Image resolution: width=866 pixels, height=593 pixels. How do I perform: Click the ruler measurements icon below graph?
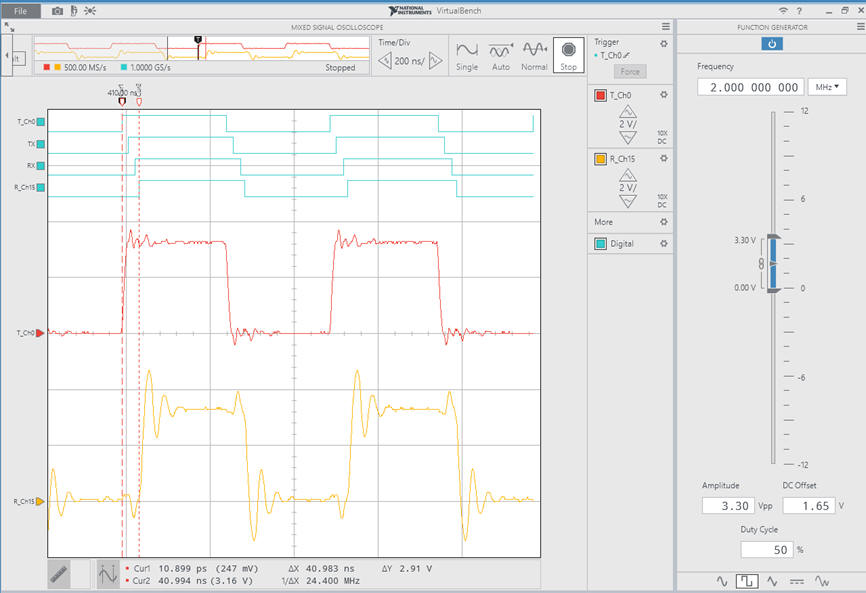click(x=59, y=575)
